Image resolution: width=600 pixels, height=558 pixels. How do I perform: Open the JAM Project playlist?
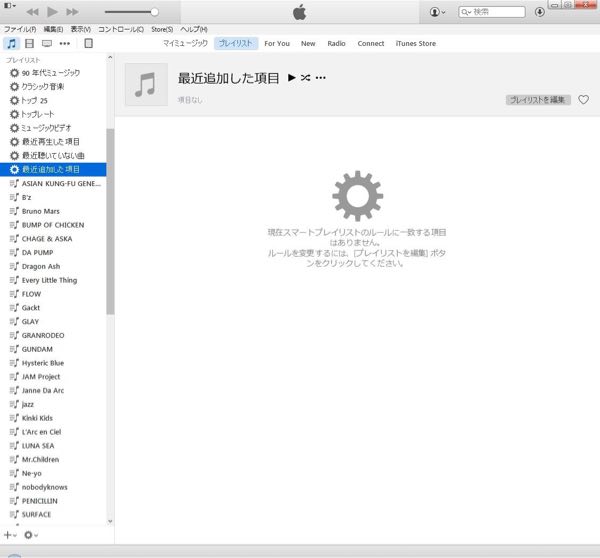53,377
